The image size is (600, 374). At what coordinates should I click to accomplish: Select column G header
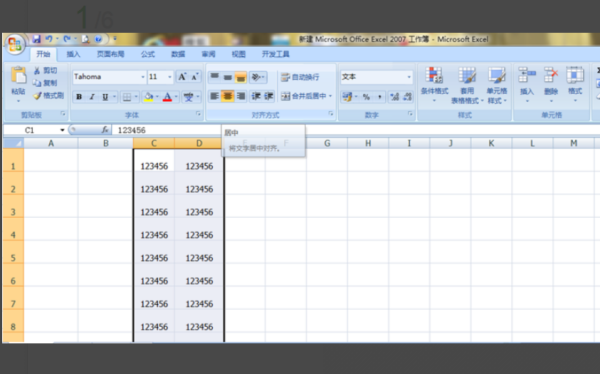(x=327, y=144)
